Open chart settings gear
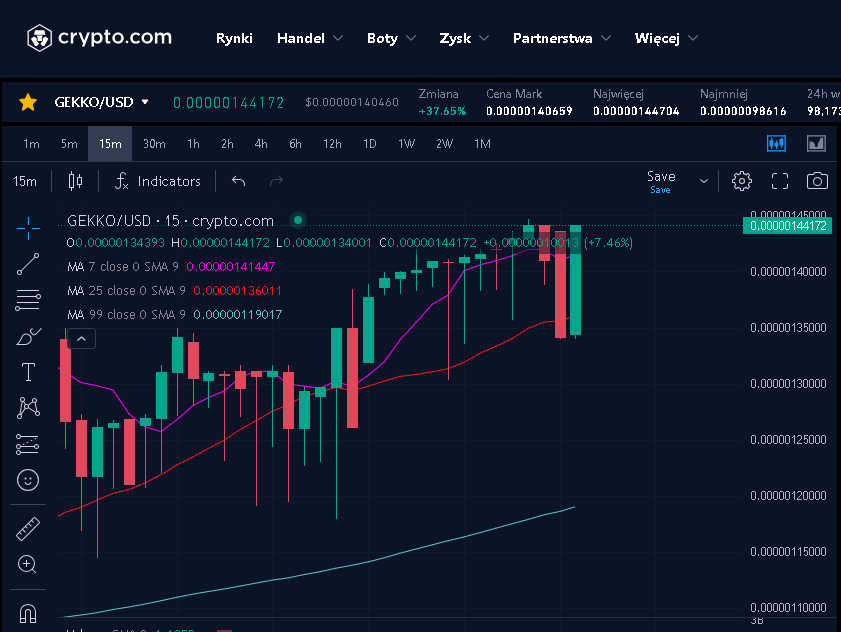841x632 pixels. (x=742, y=181)
